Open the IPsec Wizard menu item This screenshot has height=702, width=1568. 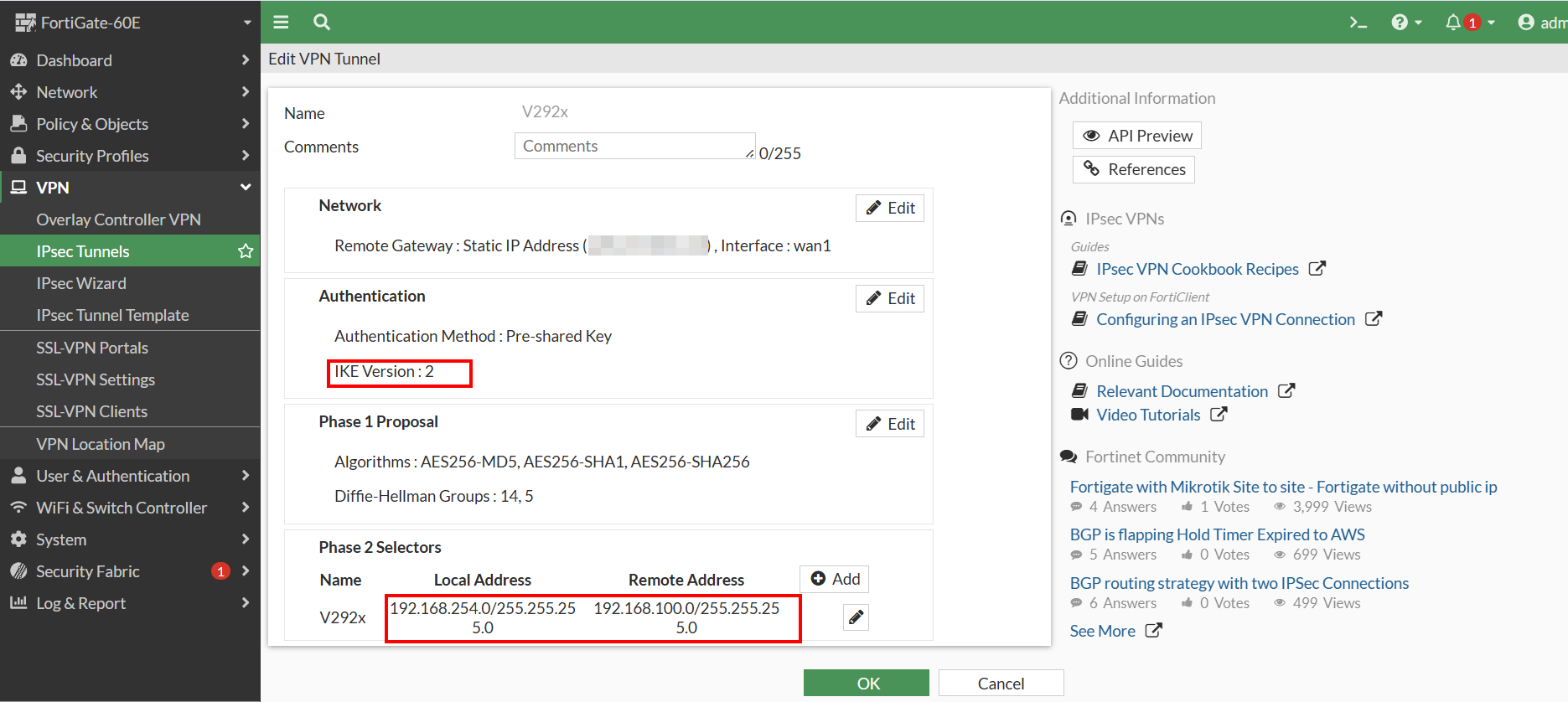click(81, 283)
